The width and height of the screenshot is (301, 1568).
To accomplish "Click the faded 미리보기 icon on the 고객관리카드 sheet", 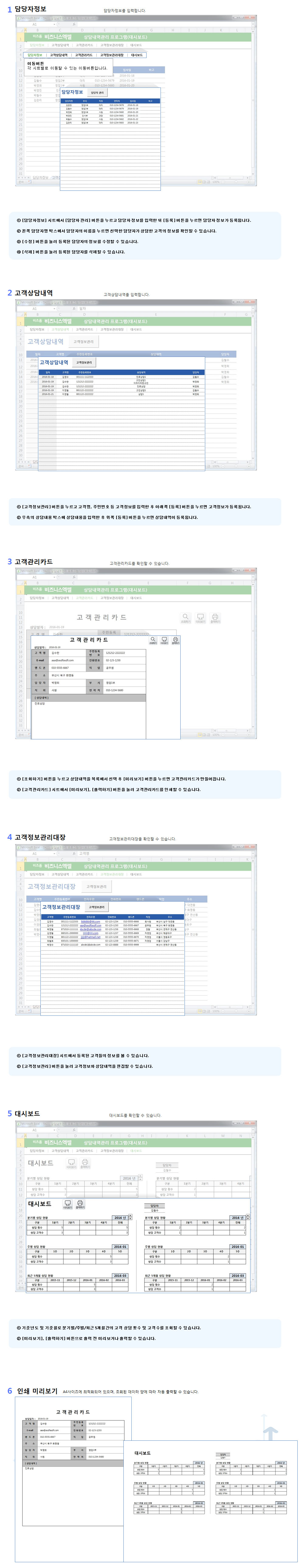I will (x=200, y=618).
